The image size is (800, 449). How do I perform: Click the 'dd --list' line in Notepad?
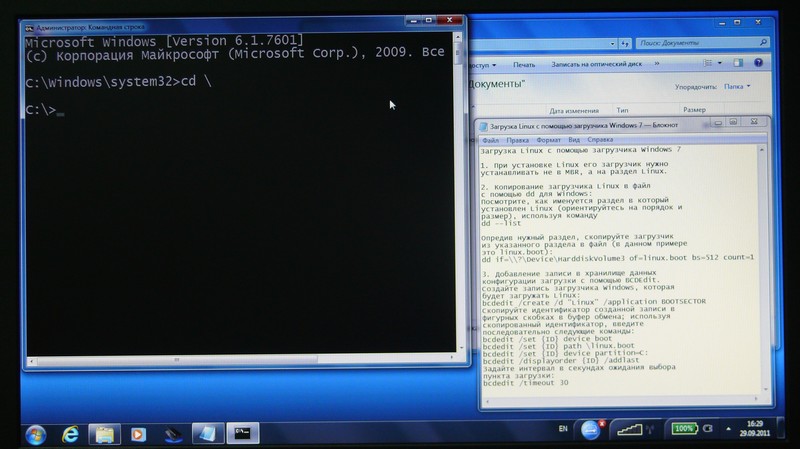coord(501,223)
